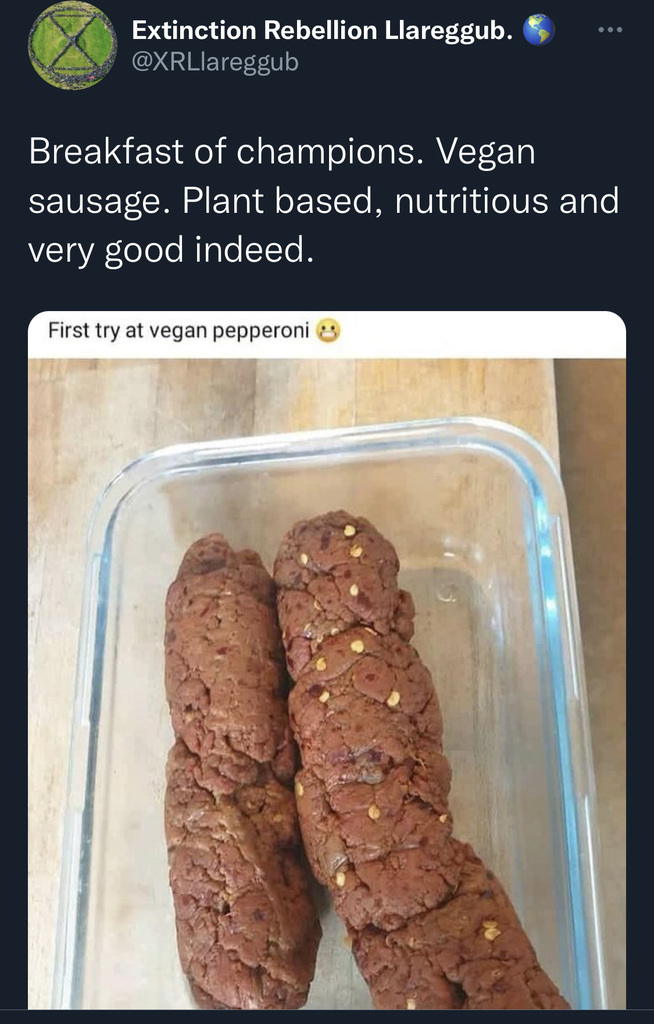Select the 'Breakfast of champions' tweet line
This screenshot has width=654, height=1024.
pyautogui.click(x=282, y=152)
